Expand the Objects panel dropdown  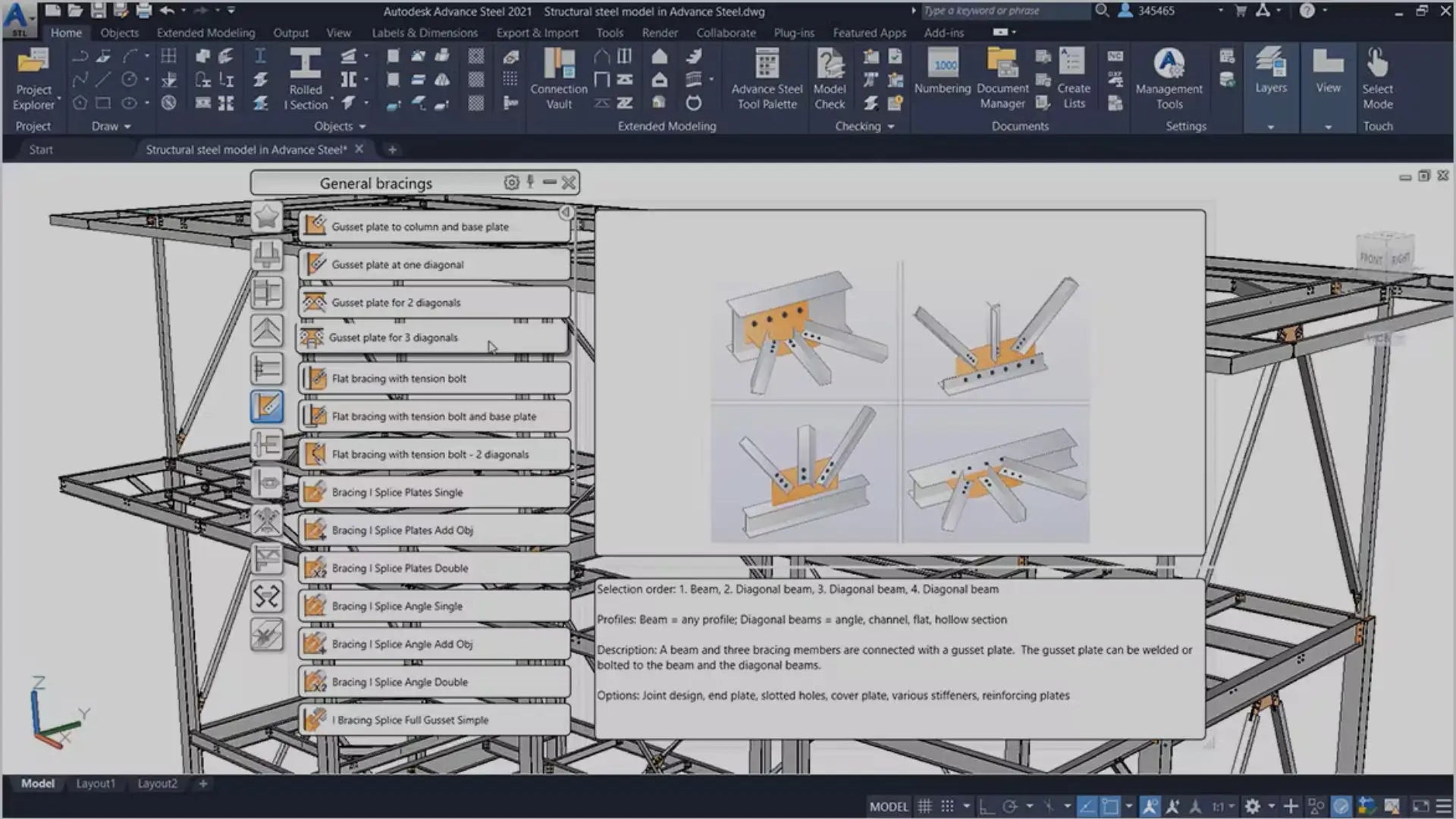[x=362, y=127]
